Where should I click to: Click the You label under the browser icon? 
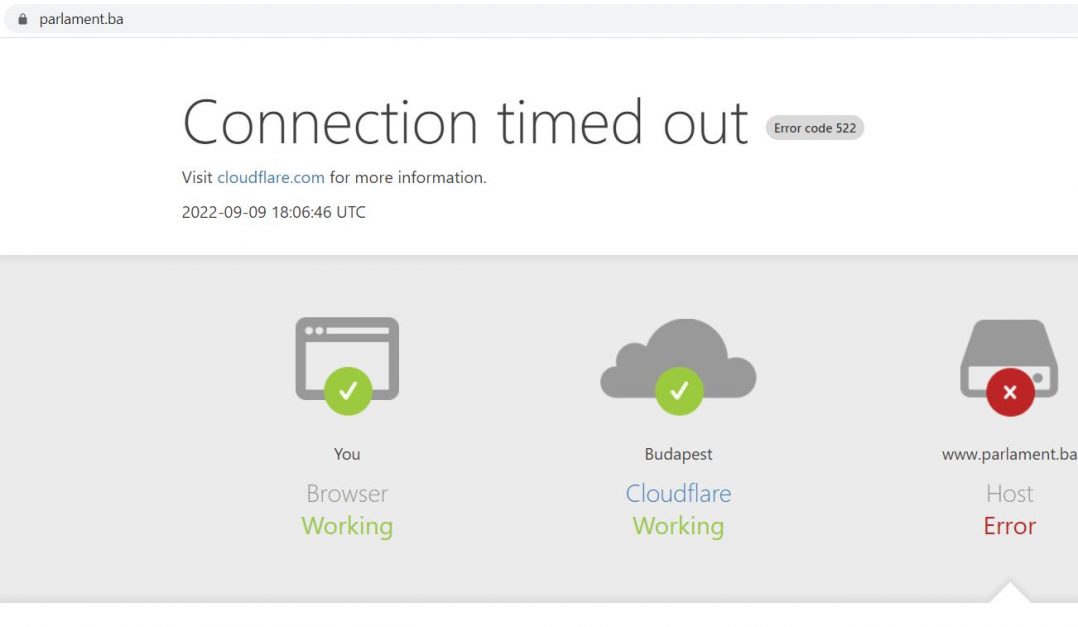click(347, 454)
